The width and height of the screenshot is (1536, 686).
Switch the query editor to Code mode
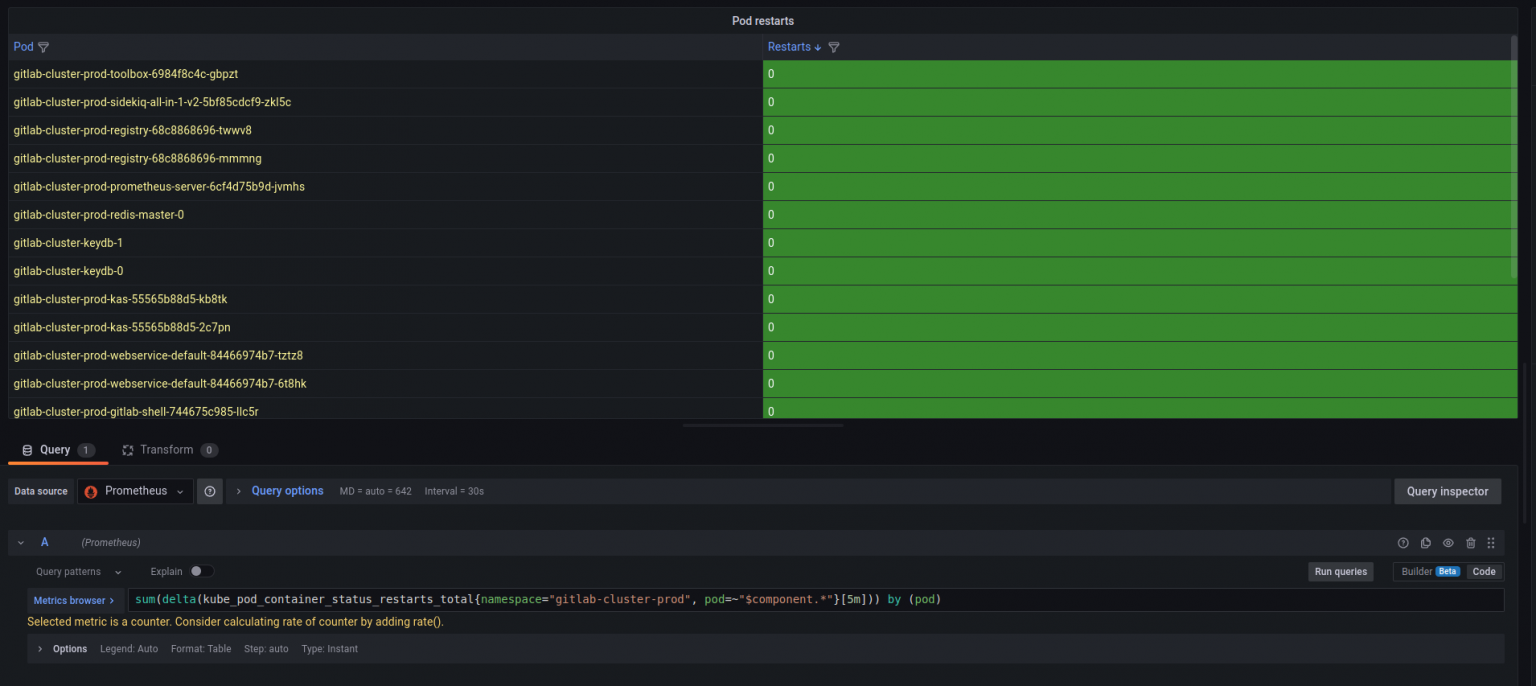point(1484,571)
